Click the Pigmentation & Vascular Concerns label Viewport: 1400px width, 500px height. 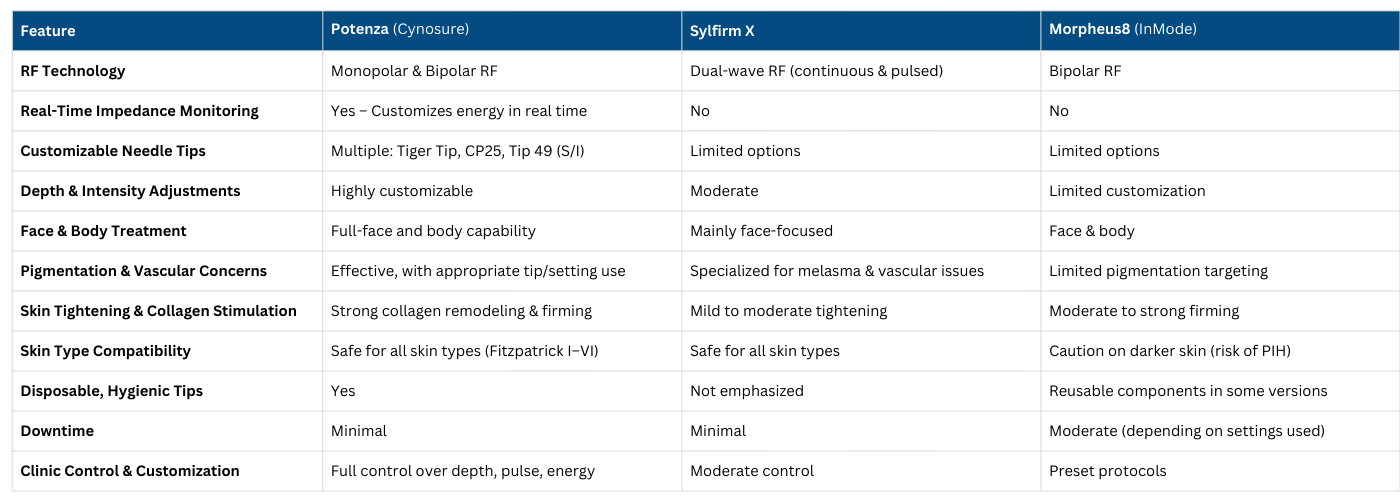[144, 271]
